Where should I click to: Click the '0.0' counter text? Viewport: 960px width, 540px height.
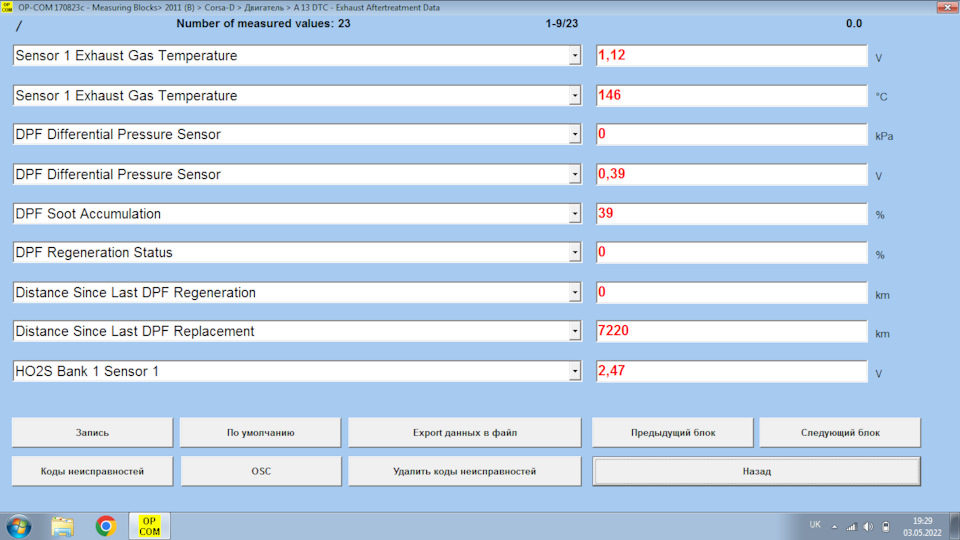(x=853, y=23)
